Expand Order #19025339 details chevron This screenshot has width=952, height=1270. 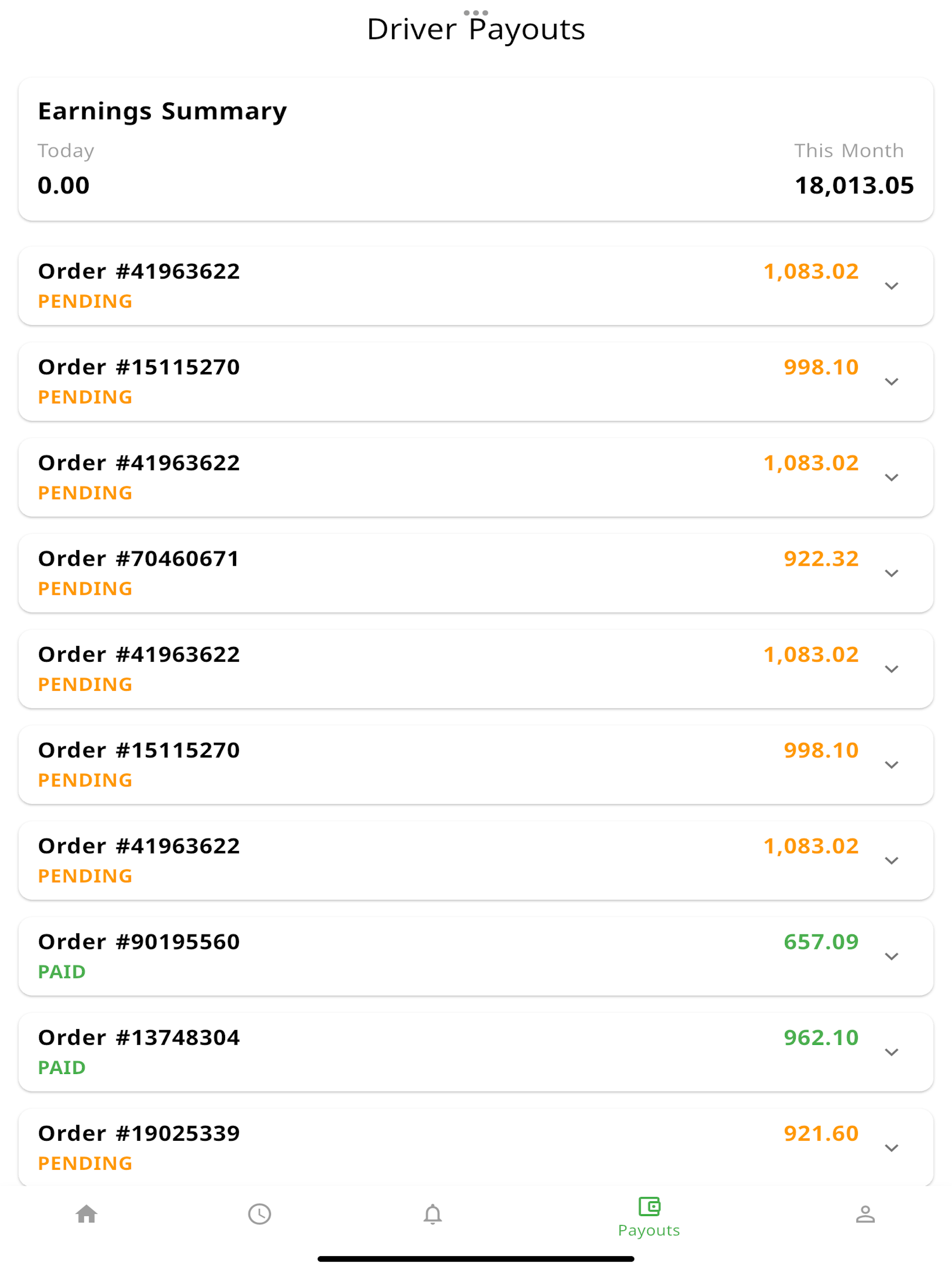(x=891, y=1148)
